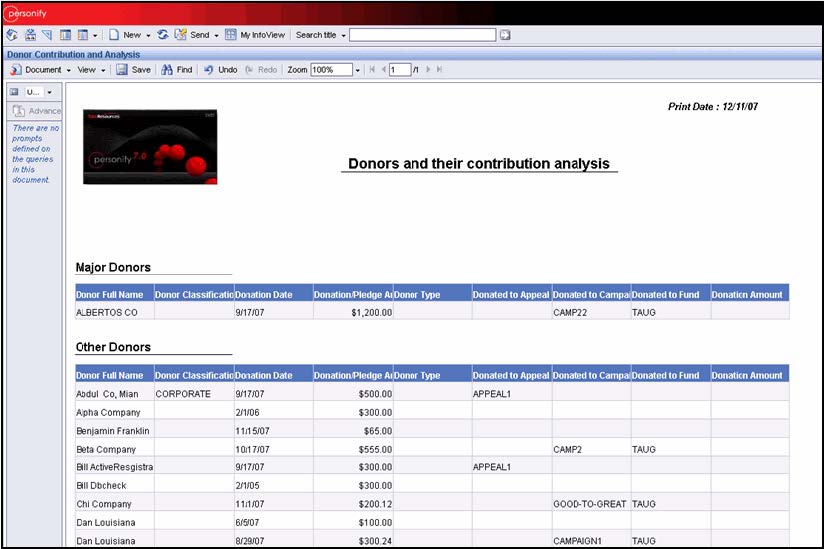Click the search go button beside the field
The height and width of the screenshot is (549, 824).
click(x=505, y=35)
